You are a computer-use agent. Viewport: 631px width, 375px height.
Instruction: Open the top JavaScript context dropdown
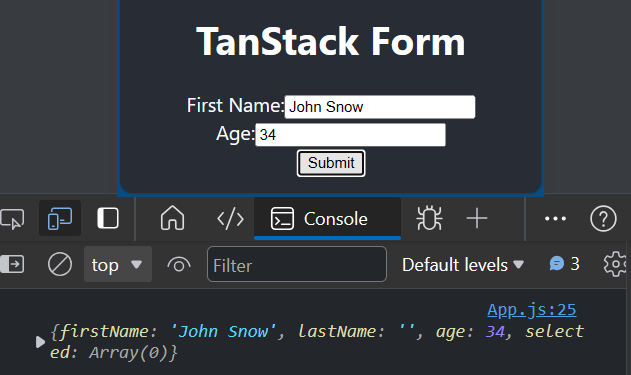point(118,264)
